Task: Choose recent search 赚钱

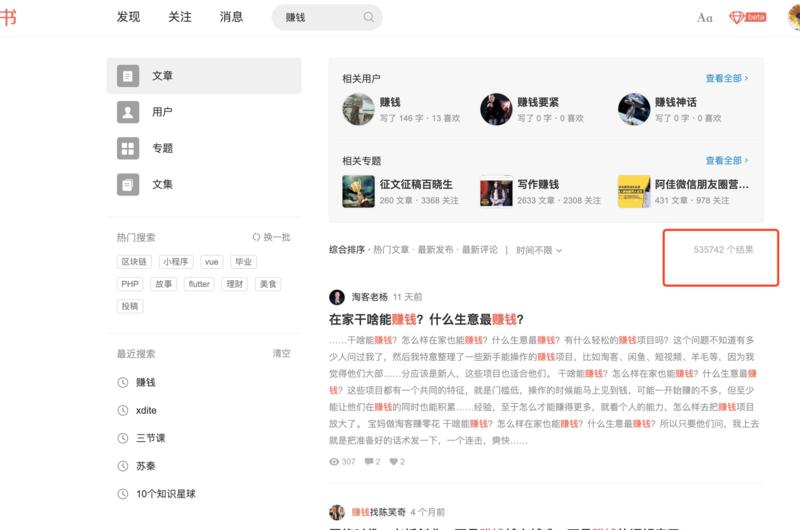Action: pos(145,383)
